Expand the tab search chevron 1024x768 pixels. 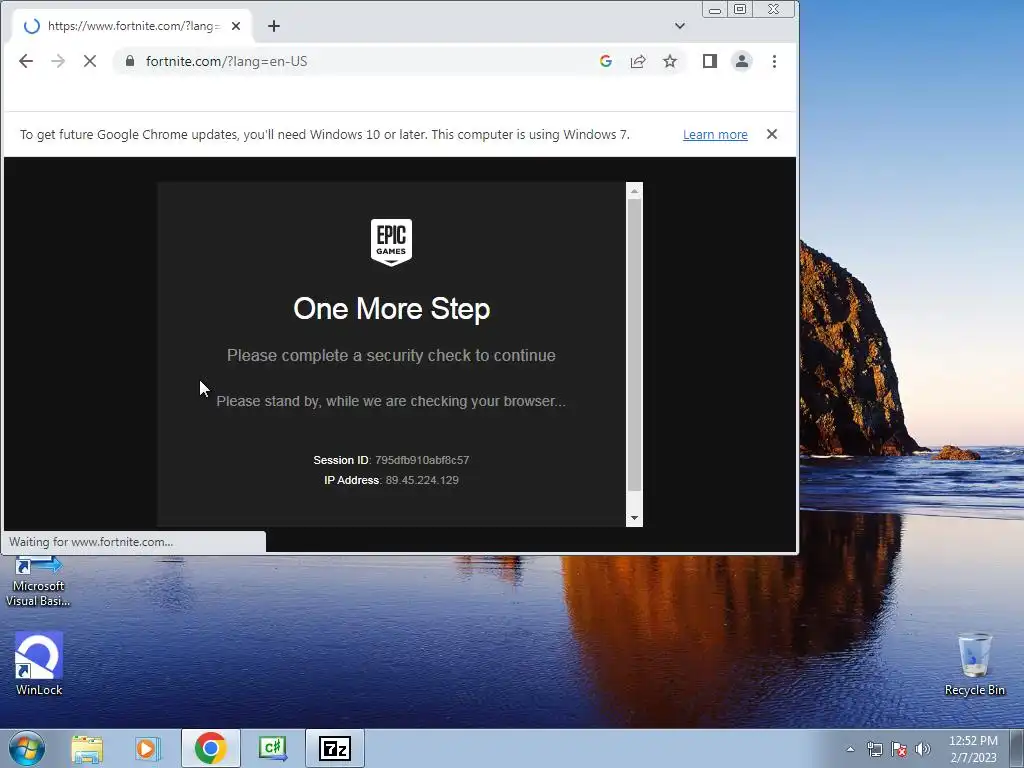point(680,26)
